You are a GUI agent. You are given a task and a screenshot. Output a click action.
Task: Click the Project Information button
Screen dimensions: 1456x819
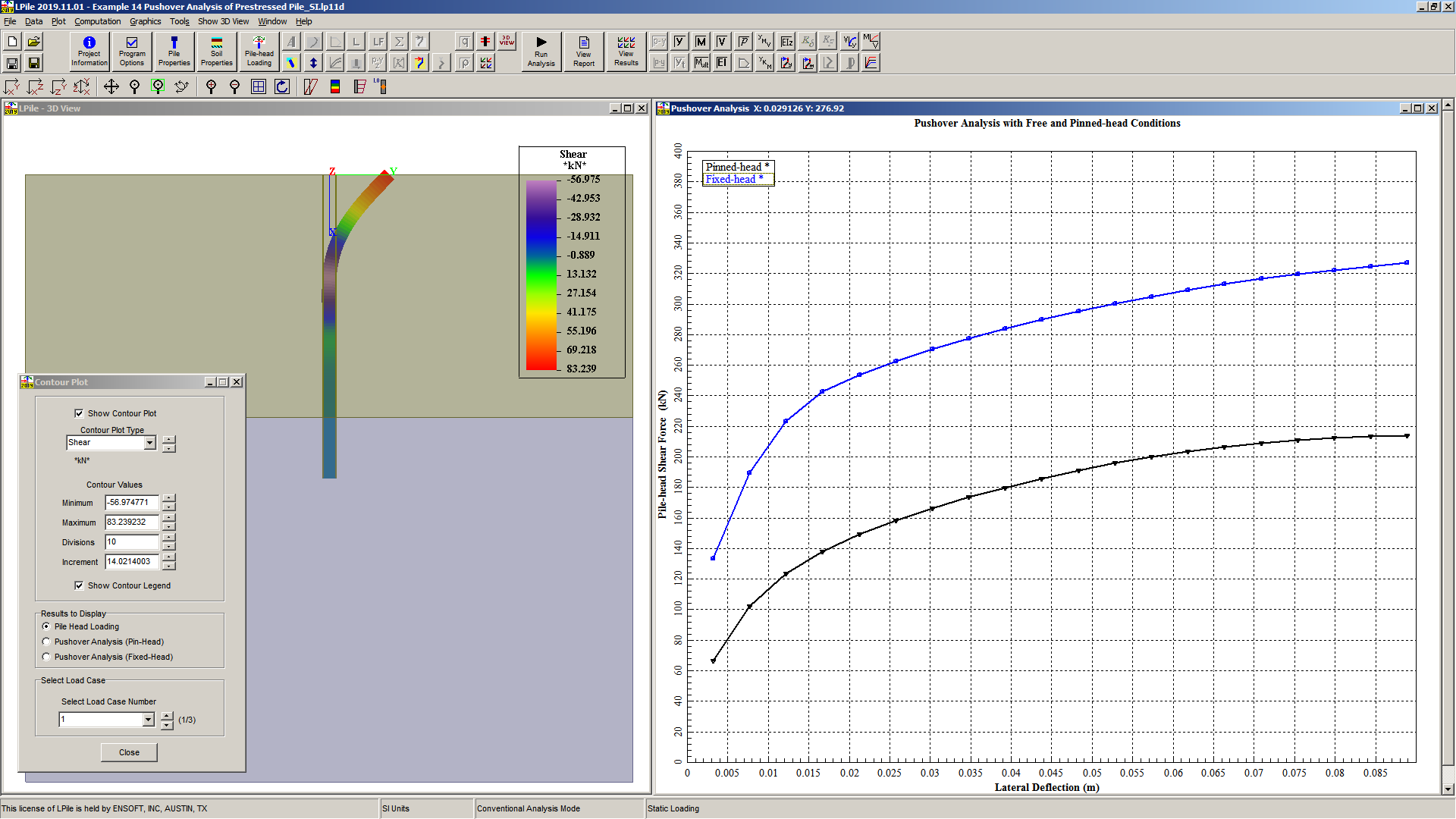pyautogui.click(x=89, y=52)
